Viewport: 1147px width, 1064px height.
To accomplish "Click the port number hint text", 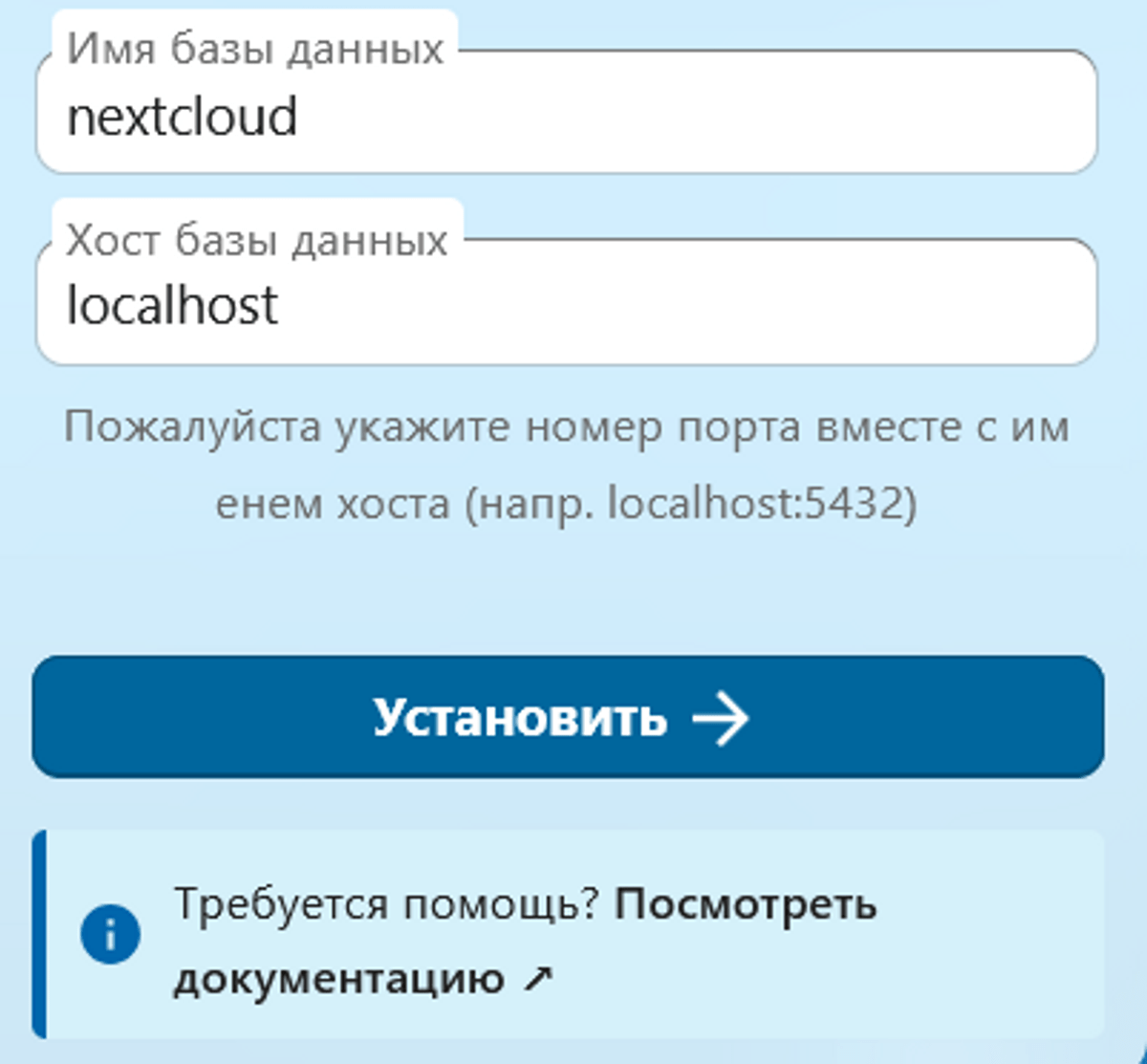I will click(x=566, y=426).
